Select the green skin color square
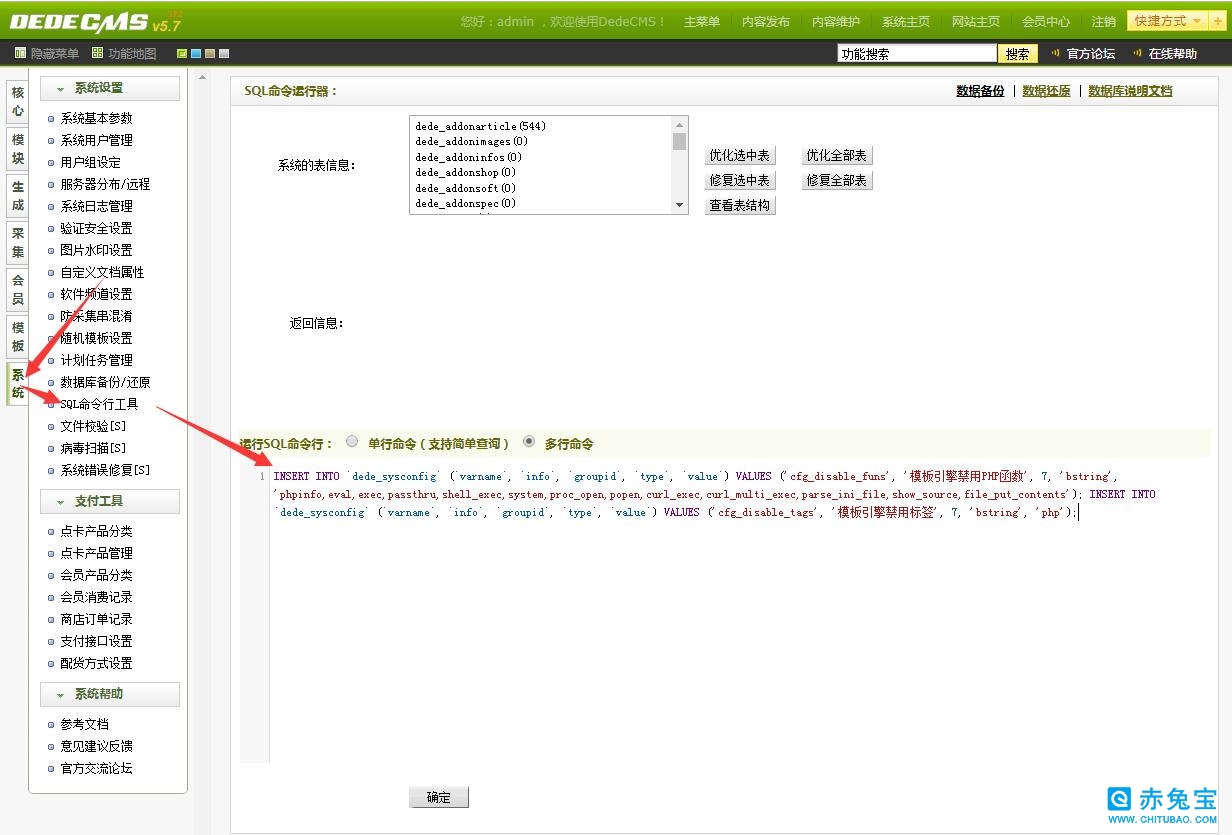The image size is (1232, 835). 182,54
